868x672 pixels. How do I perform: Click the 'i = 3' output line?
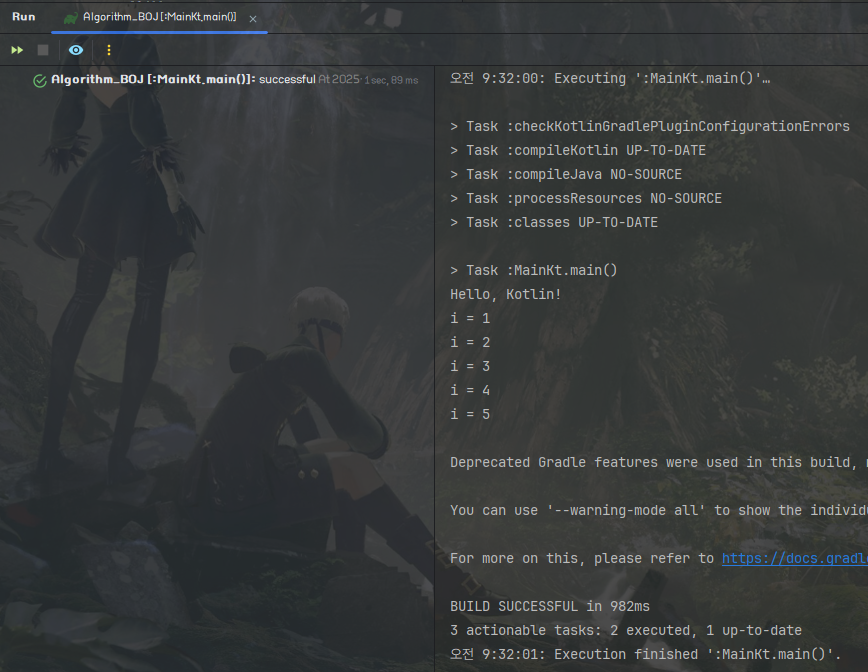tap(470, 366)
